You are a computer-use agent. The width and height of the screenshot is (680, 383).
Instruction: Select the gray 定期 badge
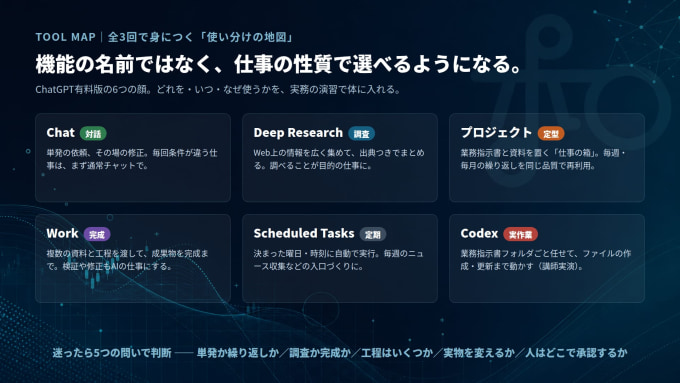coord(373,234)
